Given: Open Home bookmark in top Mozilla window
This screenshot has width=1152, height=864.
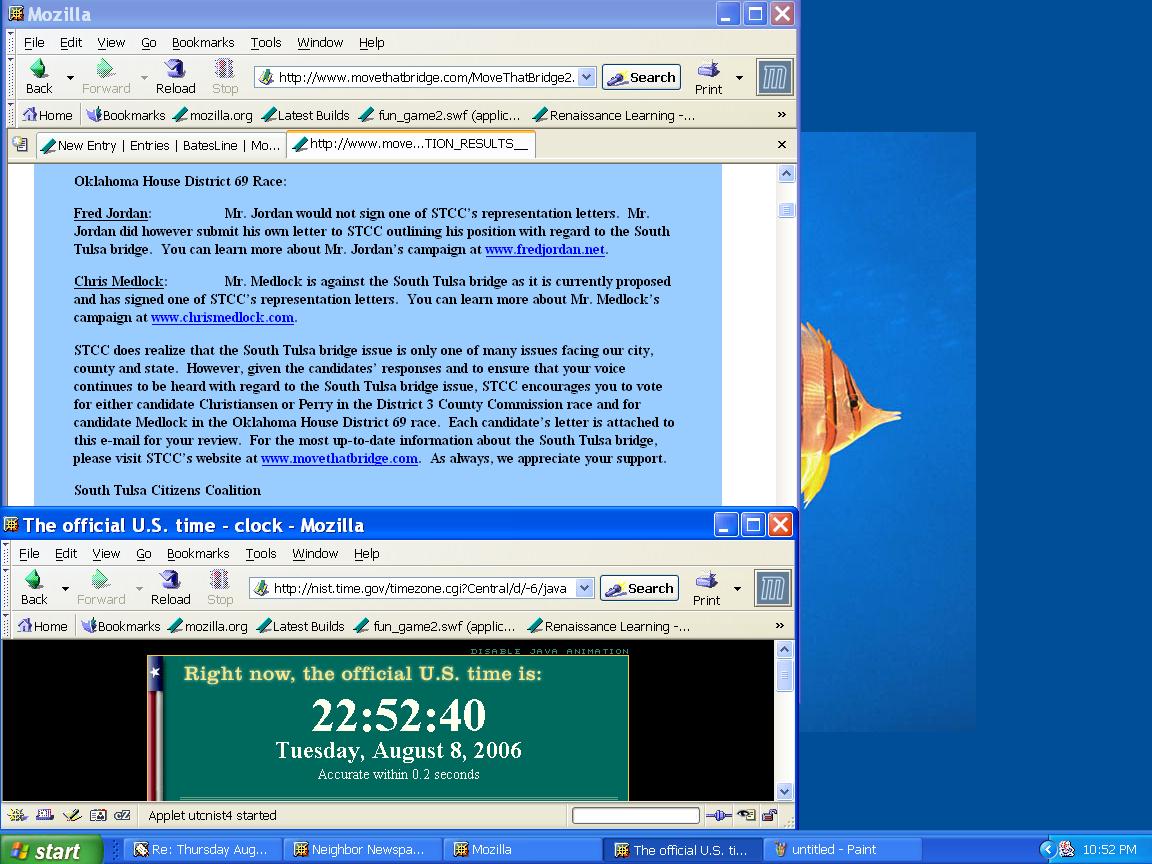Looking at the screenshot, I should [x=47, y=115].
